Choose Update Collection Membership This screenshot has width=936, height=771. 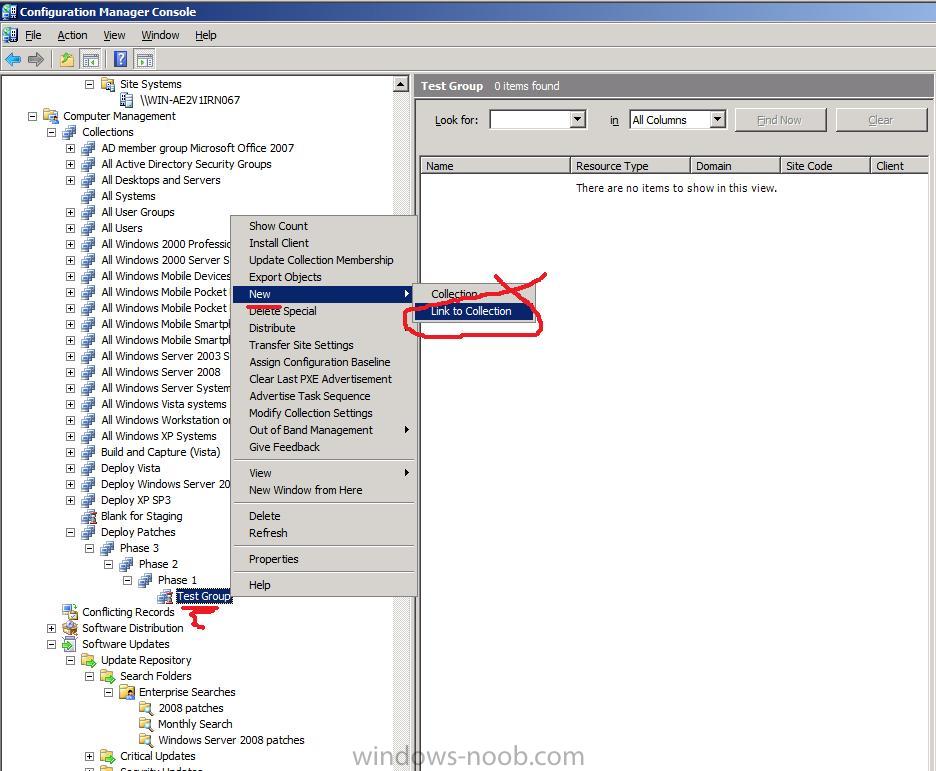click(x=321, y=260)
